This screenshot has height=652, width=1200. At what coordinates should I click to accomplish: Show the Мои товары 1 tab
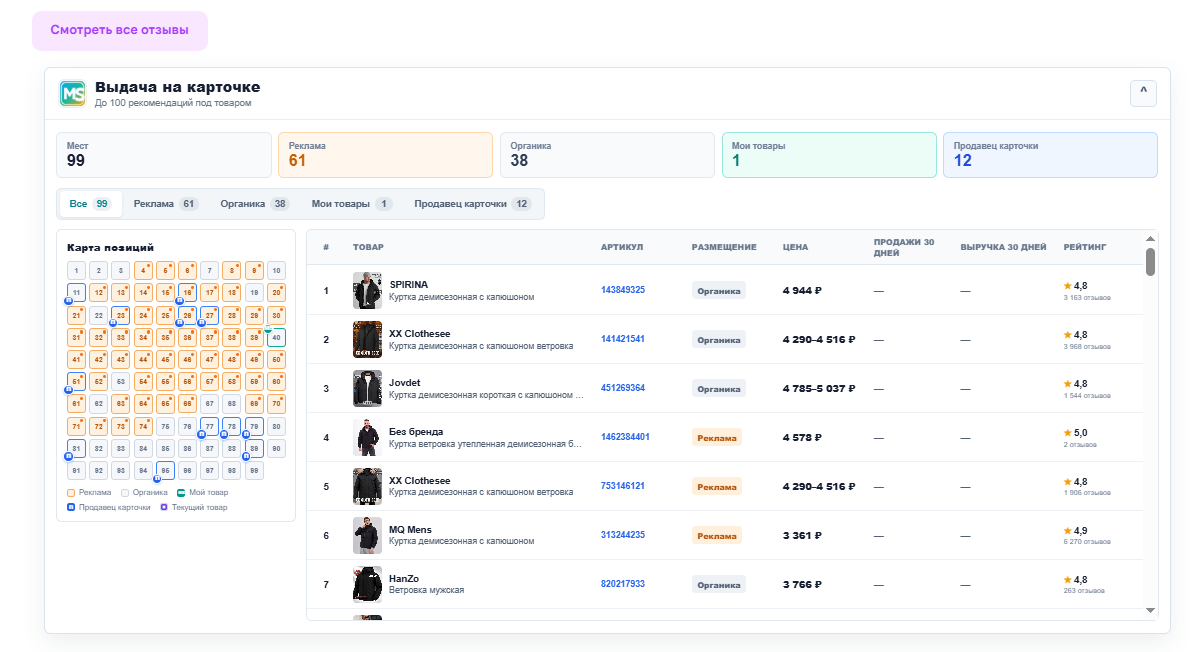(x=351, y=204)
